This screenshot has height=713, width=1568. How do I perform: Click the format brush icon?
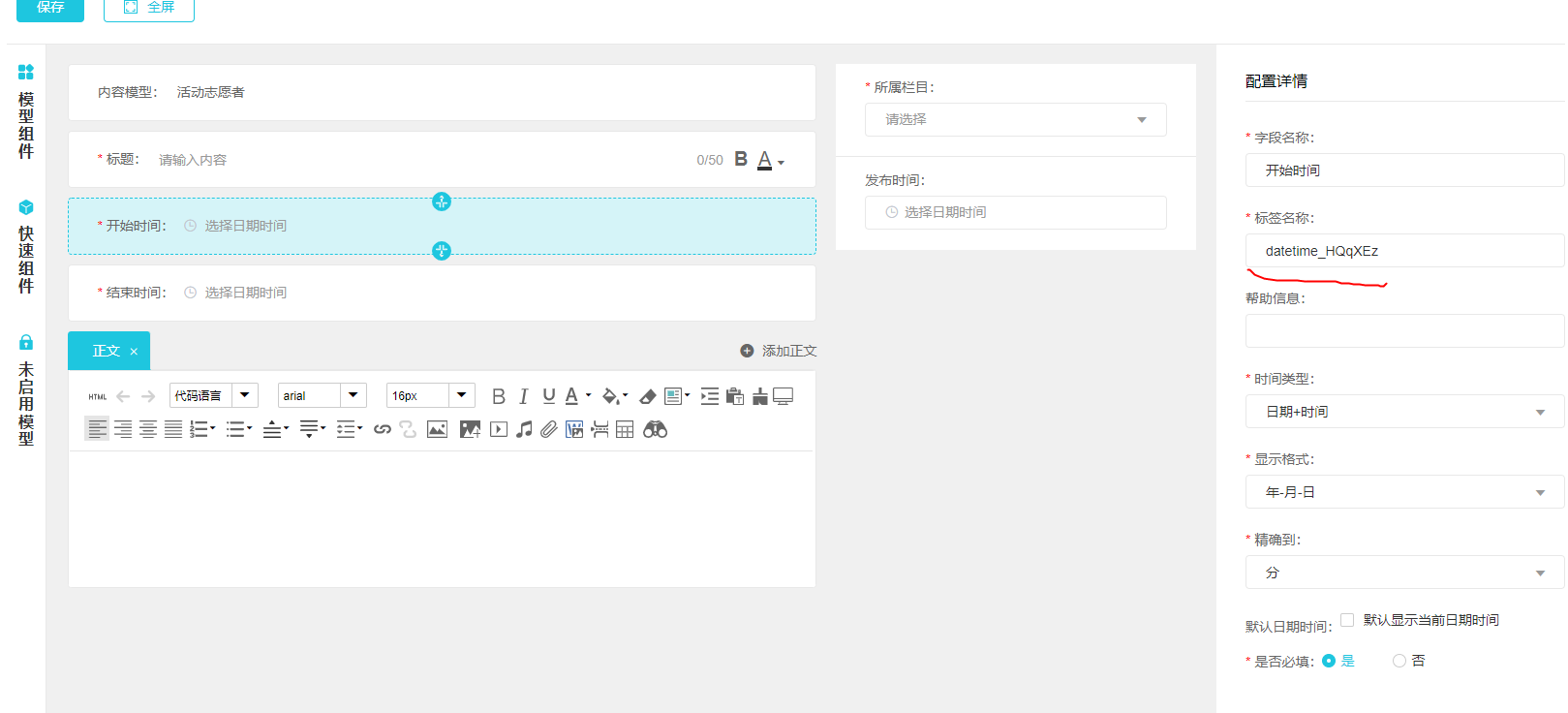tap(760, 396)
